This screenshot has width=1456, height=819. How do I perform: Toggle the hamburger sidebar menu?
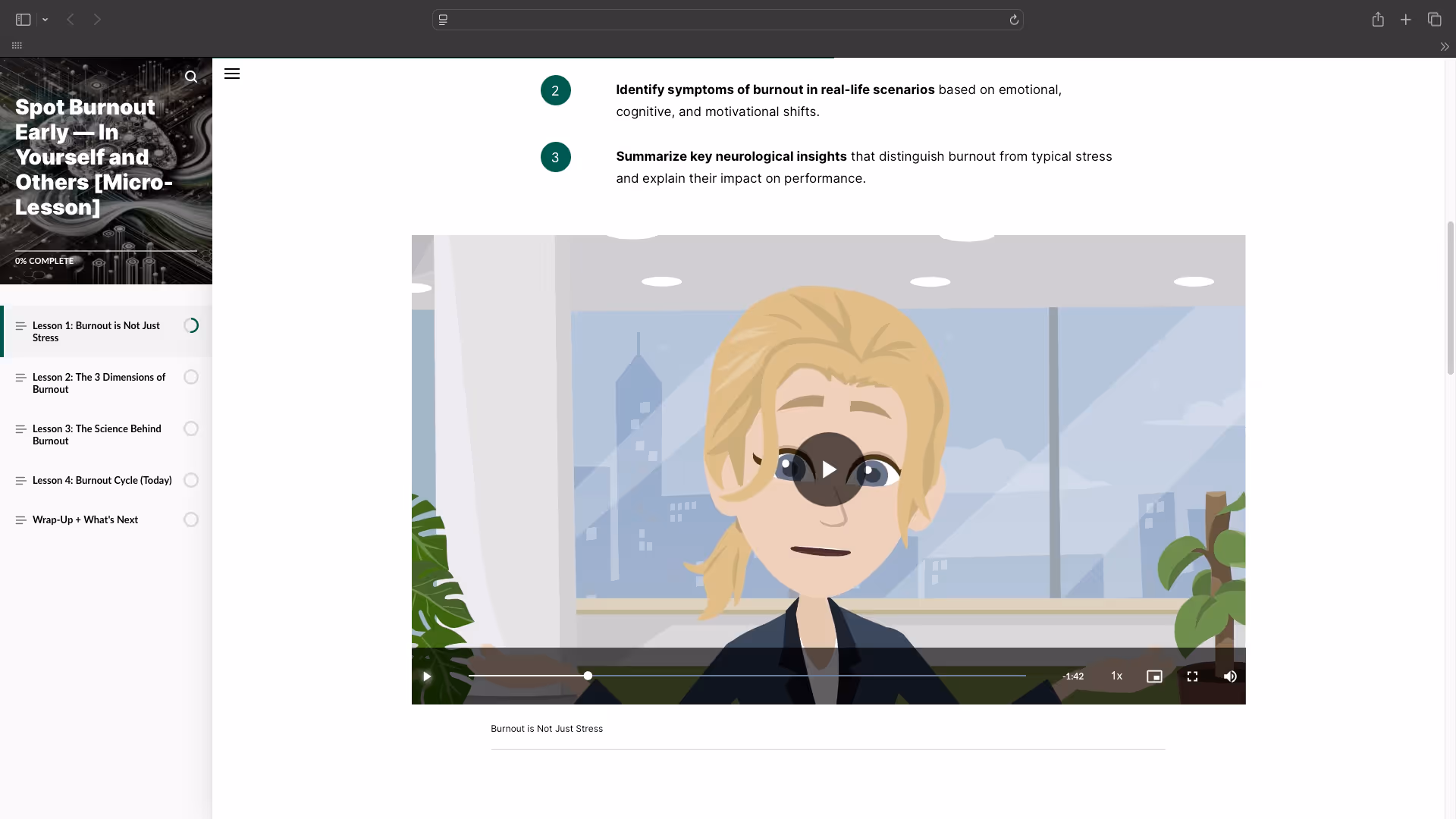point(232,74)
